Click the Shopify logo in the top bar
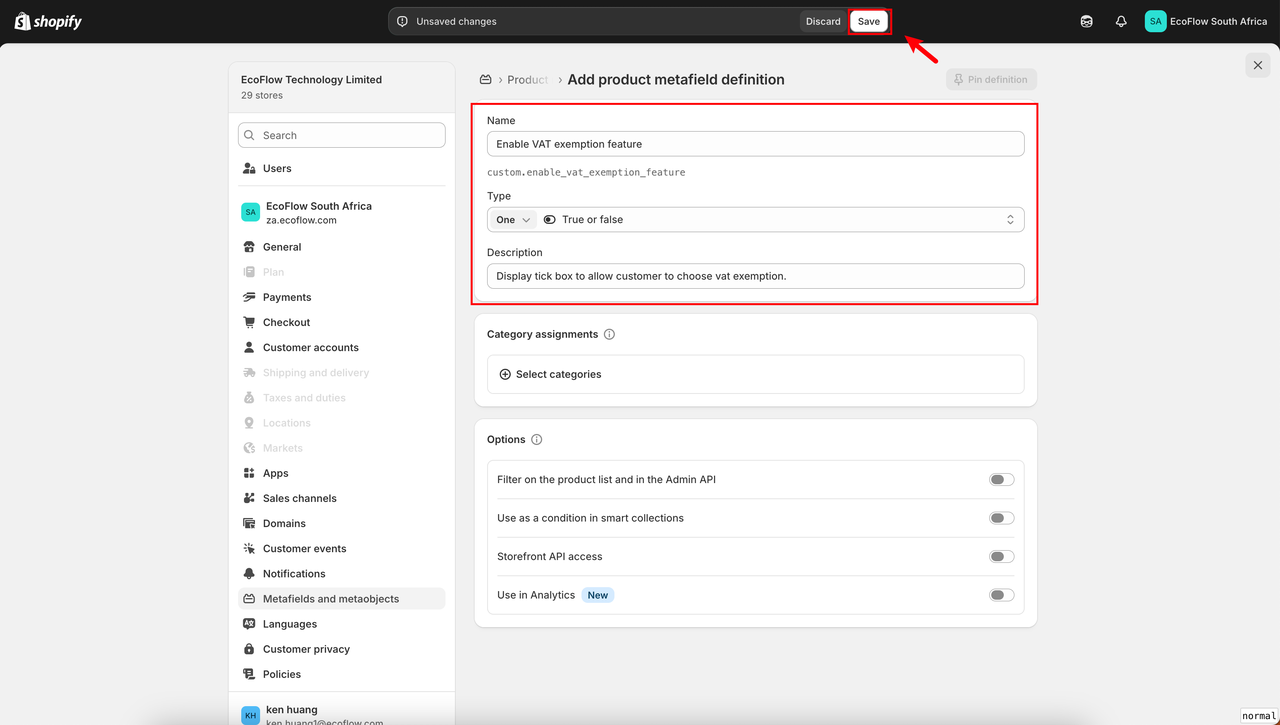This screenshot has width=1280, height=725. coord(48,21)
